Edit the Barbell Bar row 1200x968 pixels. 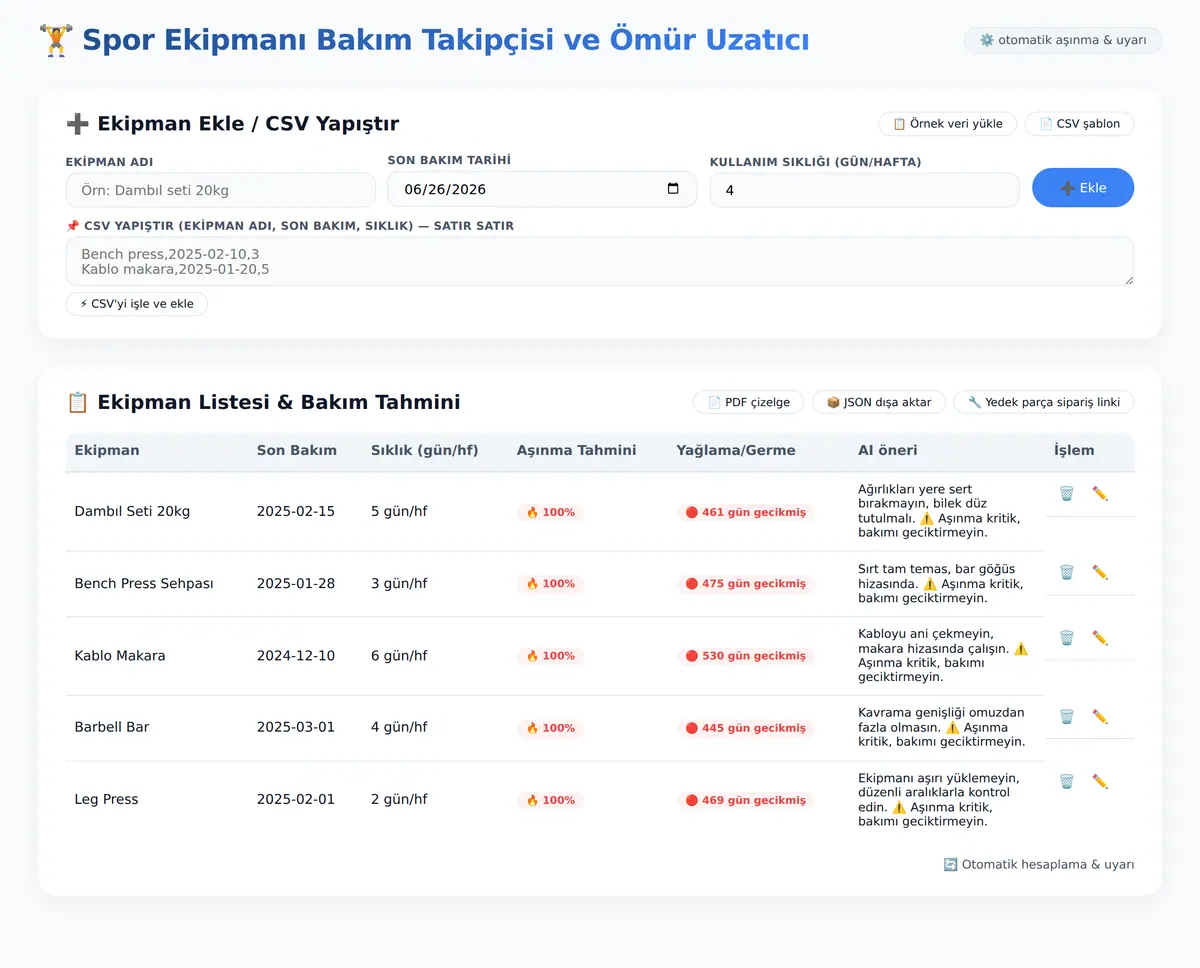click(1100, 716)
